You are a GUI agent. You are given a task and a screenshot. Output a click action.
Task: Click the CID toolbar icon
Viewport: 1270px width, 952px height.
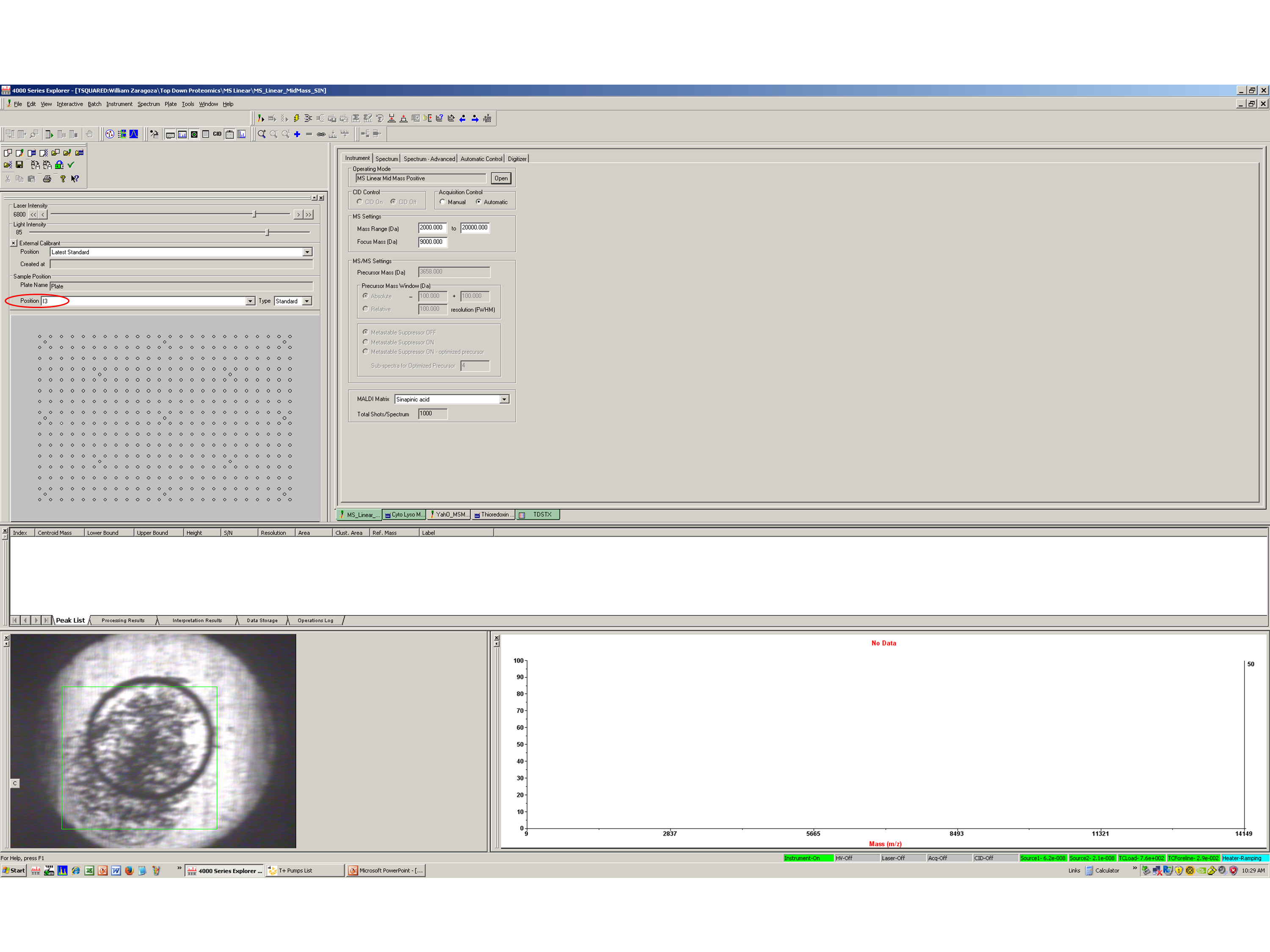217,134
